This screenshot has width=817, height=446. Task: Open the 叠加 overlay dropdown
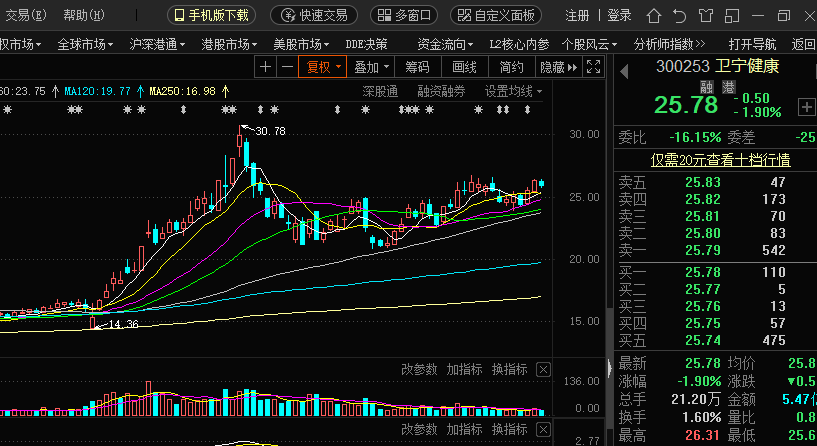coord(372,67)
